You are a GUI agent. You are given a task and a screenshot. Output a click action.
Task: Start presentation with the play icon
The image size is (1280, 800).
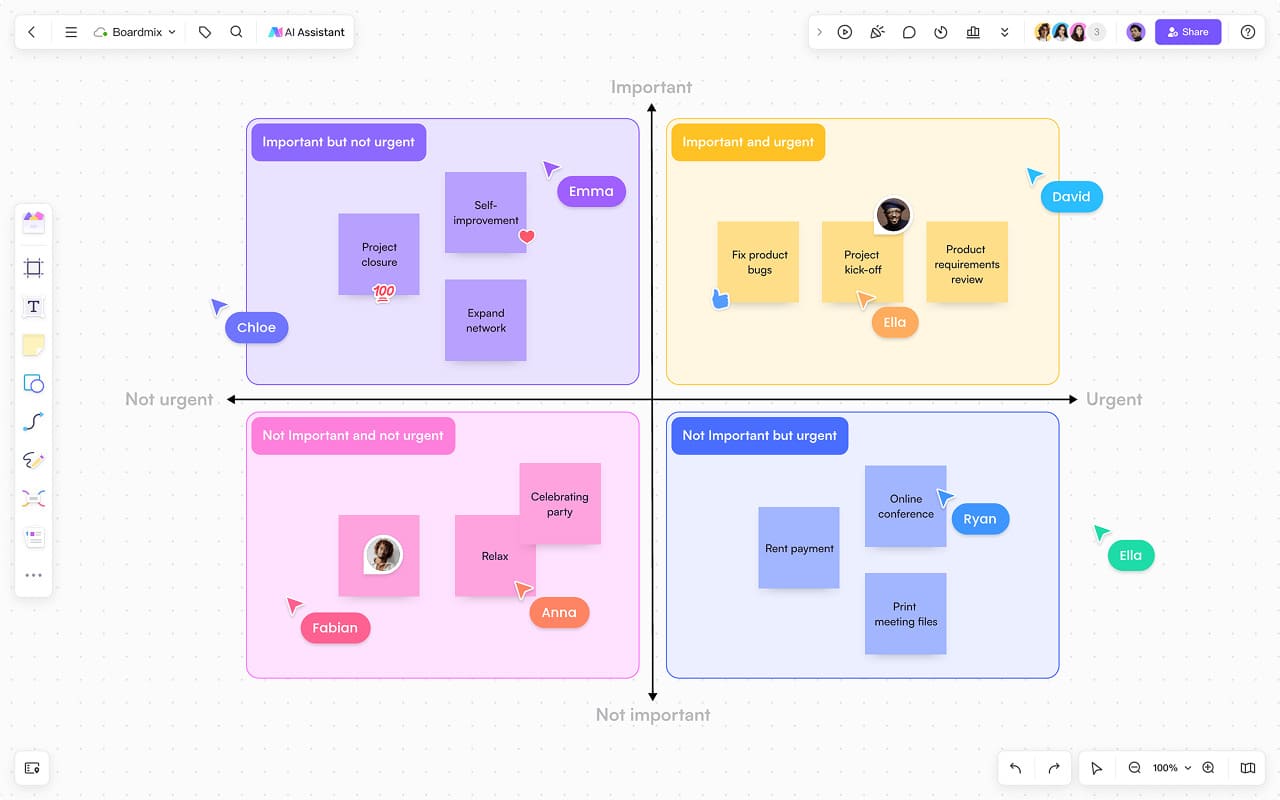coord(845,32)
